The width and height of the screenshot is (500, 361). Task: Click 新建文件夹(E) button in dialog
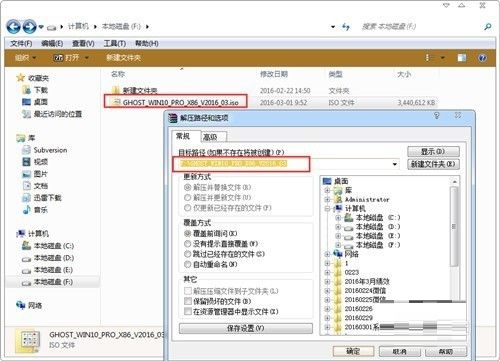(x=433, y=164)
